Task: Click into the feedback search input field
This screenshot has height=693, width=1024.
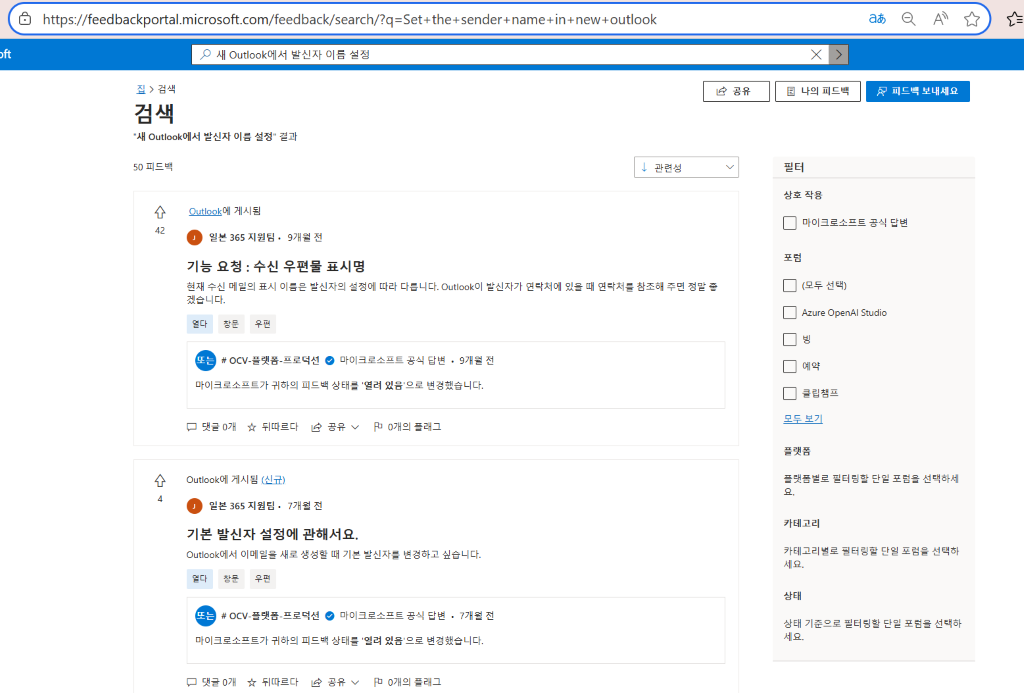Action: [x=509, y=55]
